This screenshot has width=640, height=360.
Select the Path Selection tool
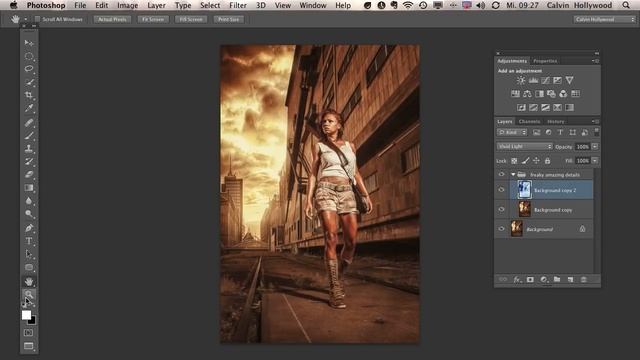click(29, 254)
